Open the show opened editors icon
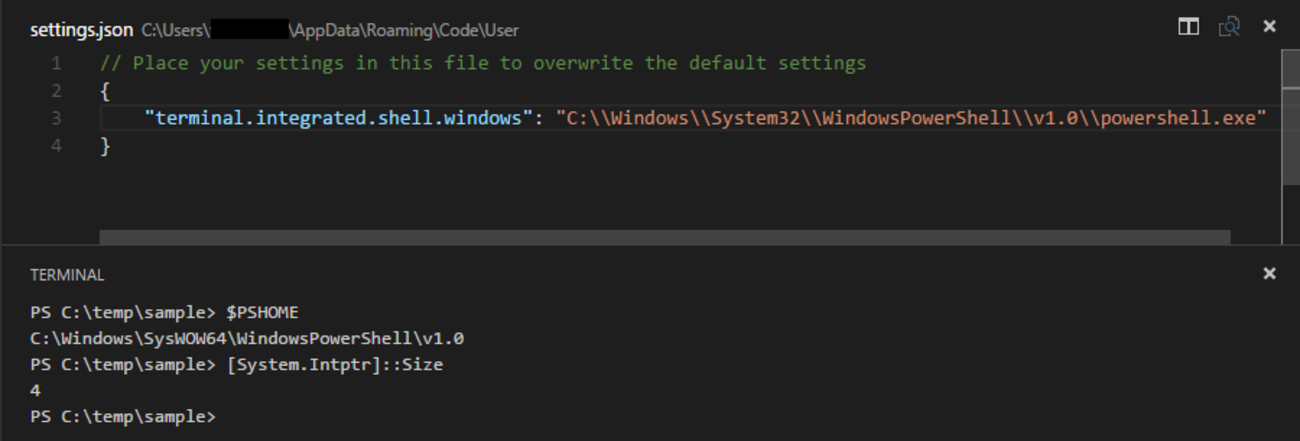Screen dimensions: 1300x441 click(1229, 27)
